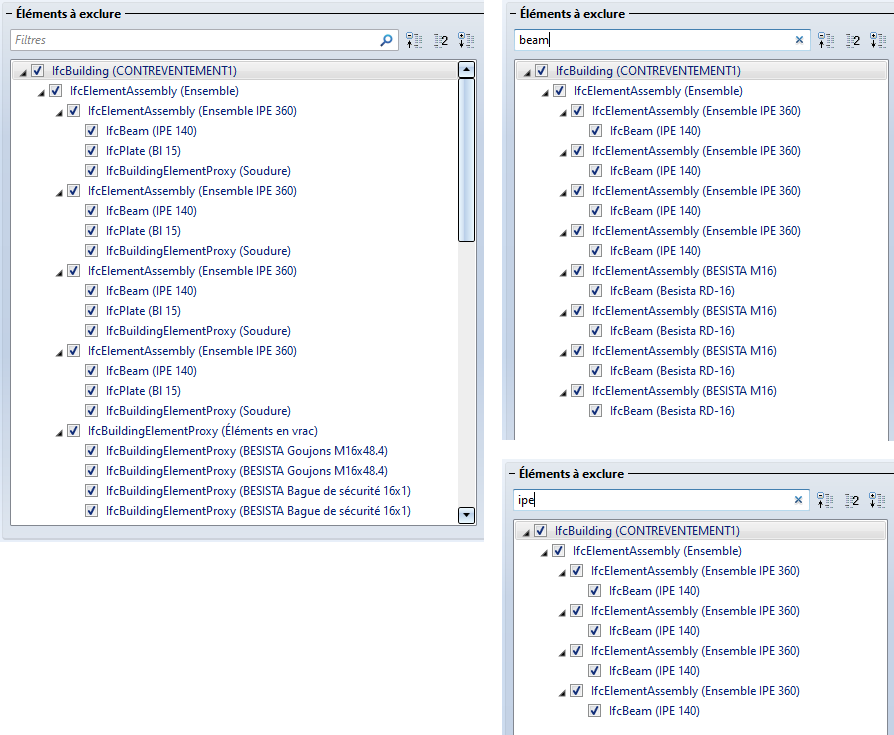
Task: Select first 'IfcElementAssembly (BESISTA M16)' row text
Action: 684,271
